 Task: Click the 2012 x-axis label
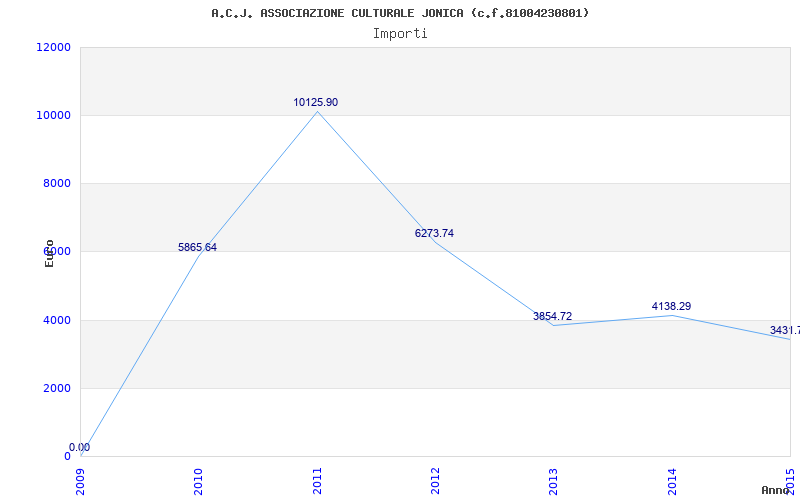point(435,482)
